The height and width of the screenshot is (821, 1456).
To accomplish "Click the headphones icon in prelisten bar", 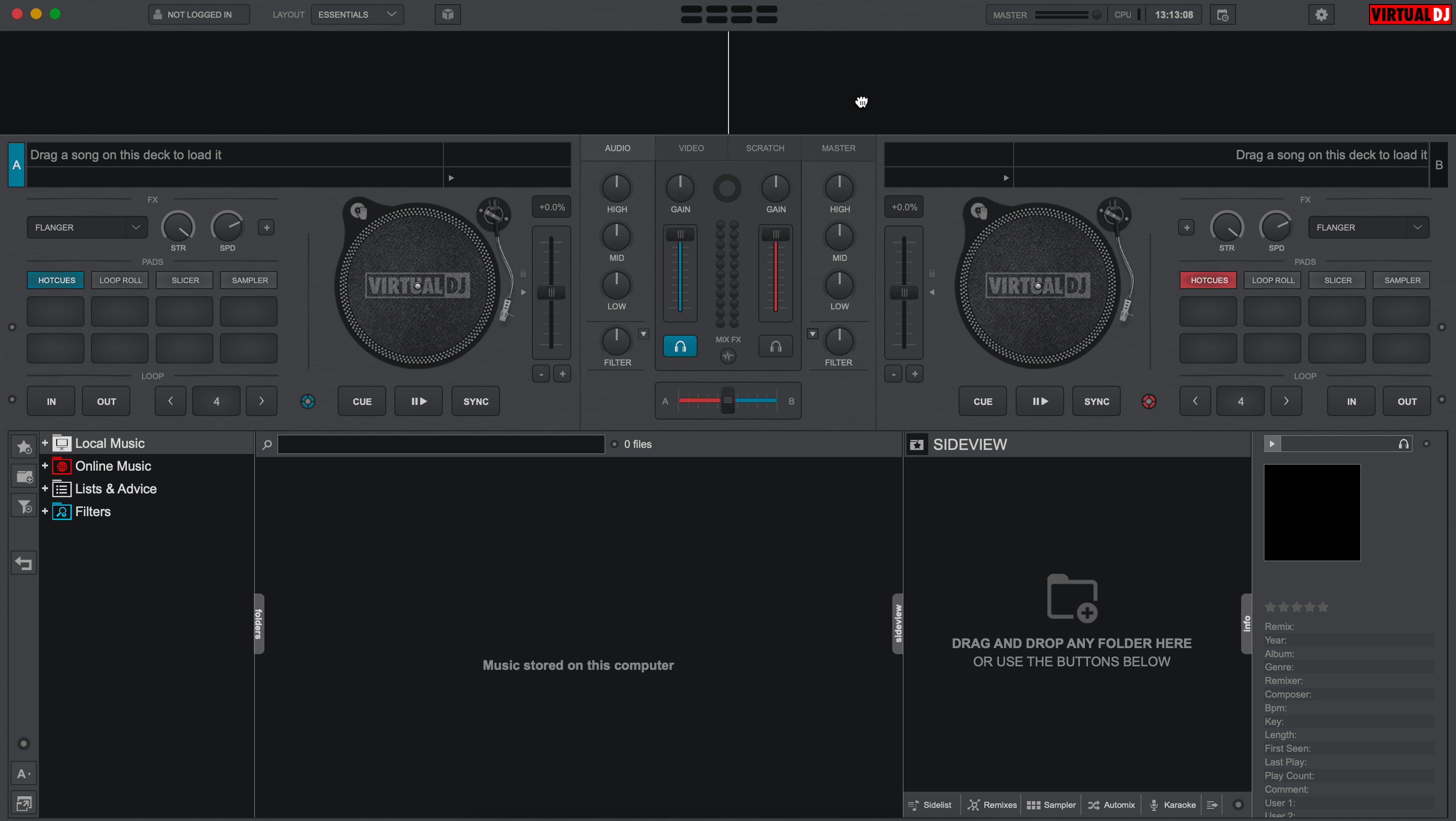I will click(x=1403, y=443).
